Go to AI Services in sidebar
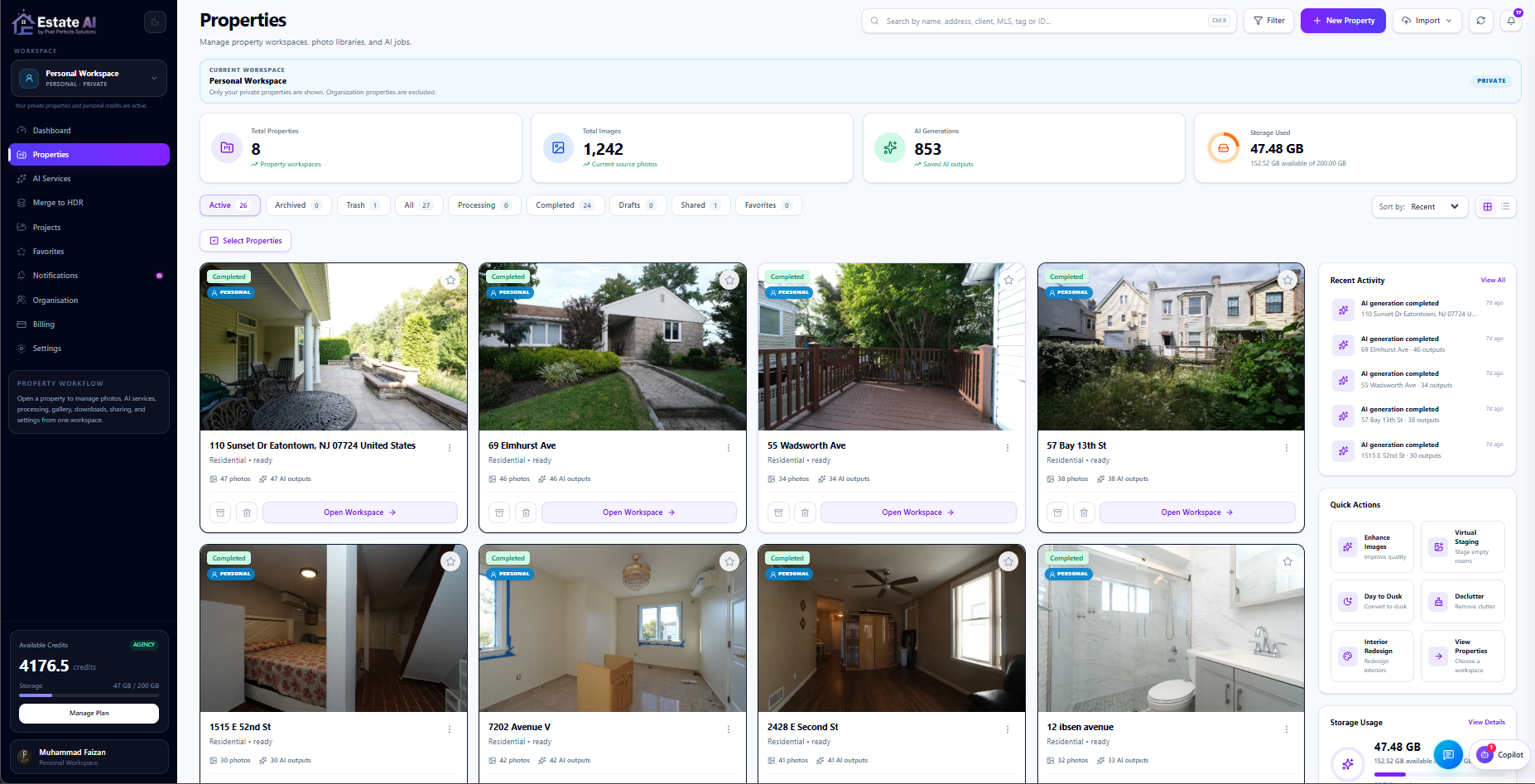 coord(89,179)
